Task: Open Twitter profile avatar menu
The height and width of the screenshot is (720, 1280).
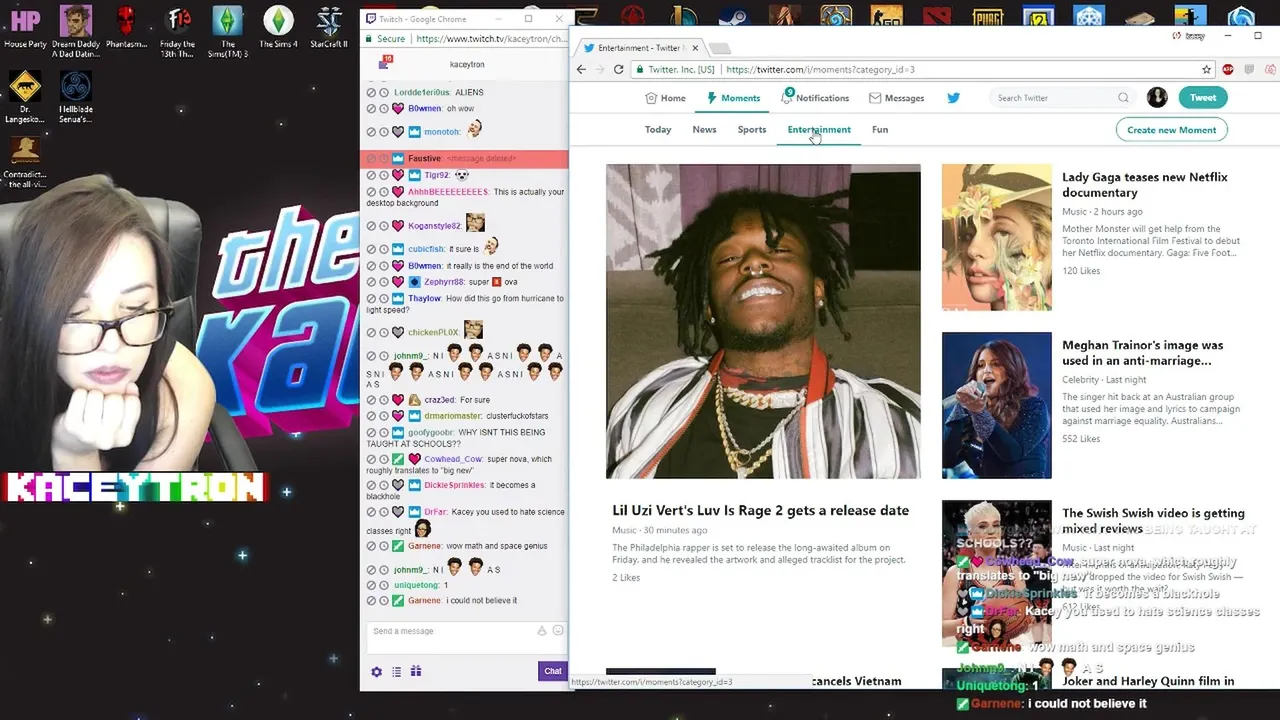Action: pyautogui.click(x=1157, y=97)
